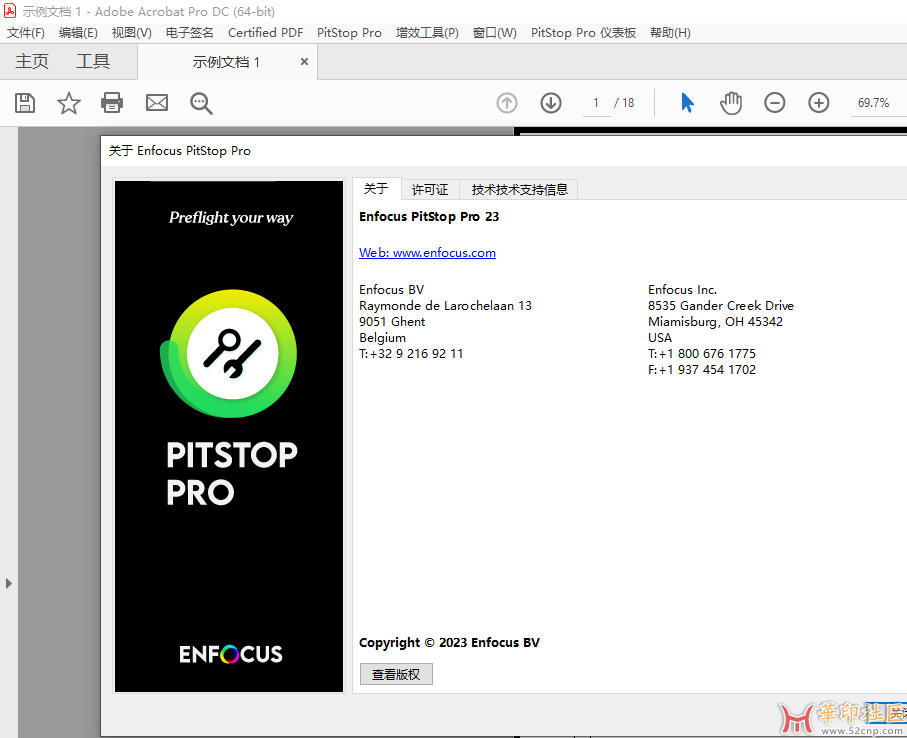Click the PitStop Pro wrench logo image
Image resolution: width=907 pixels, height=738 pixels.
[229, 353]
